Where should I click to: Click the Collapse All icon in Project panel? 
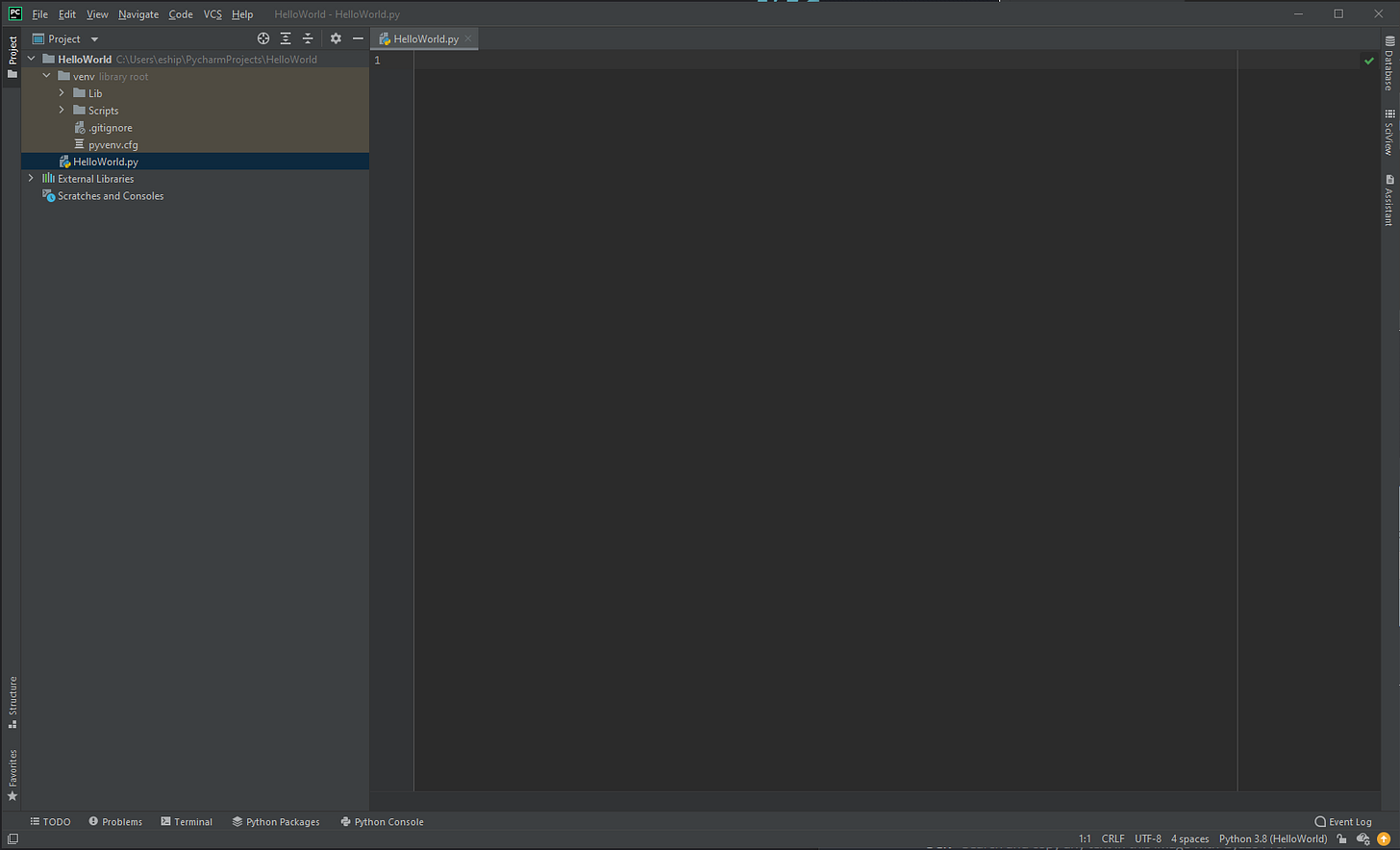click(x=308, y=38)
